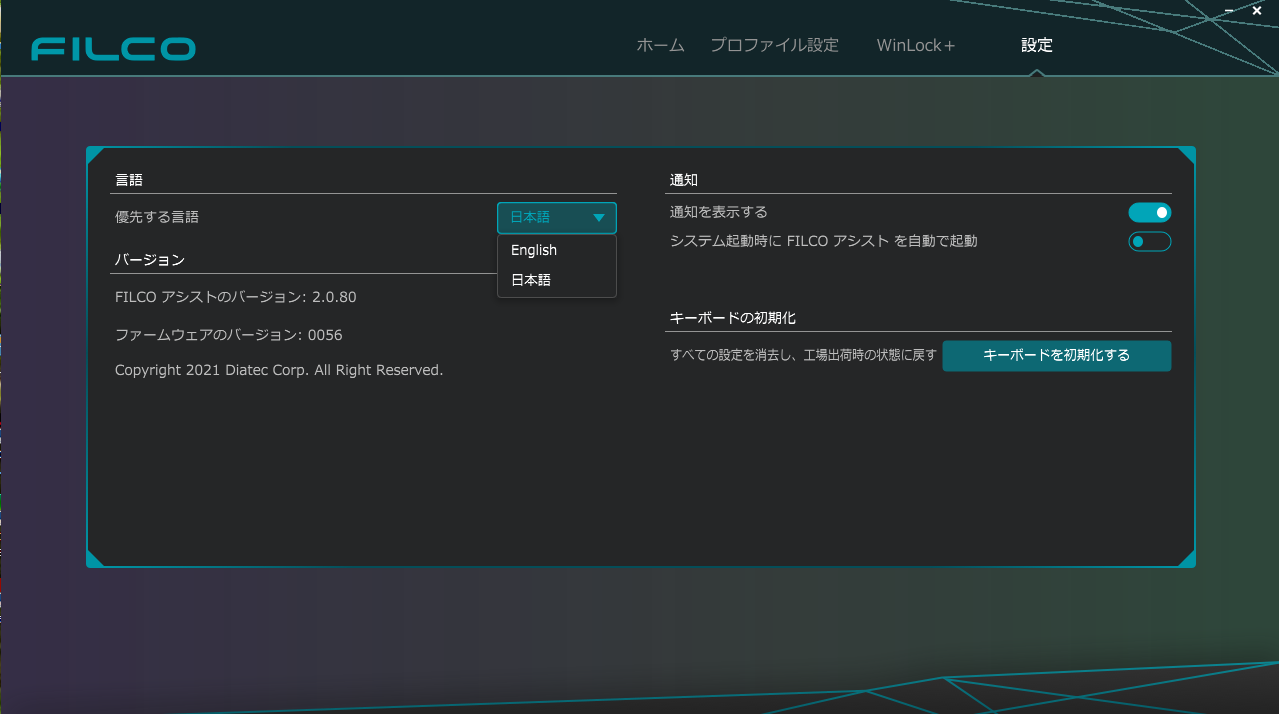
Task: Navigate to the ホーム tab
Action: pos(659,45)
